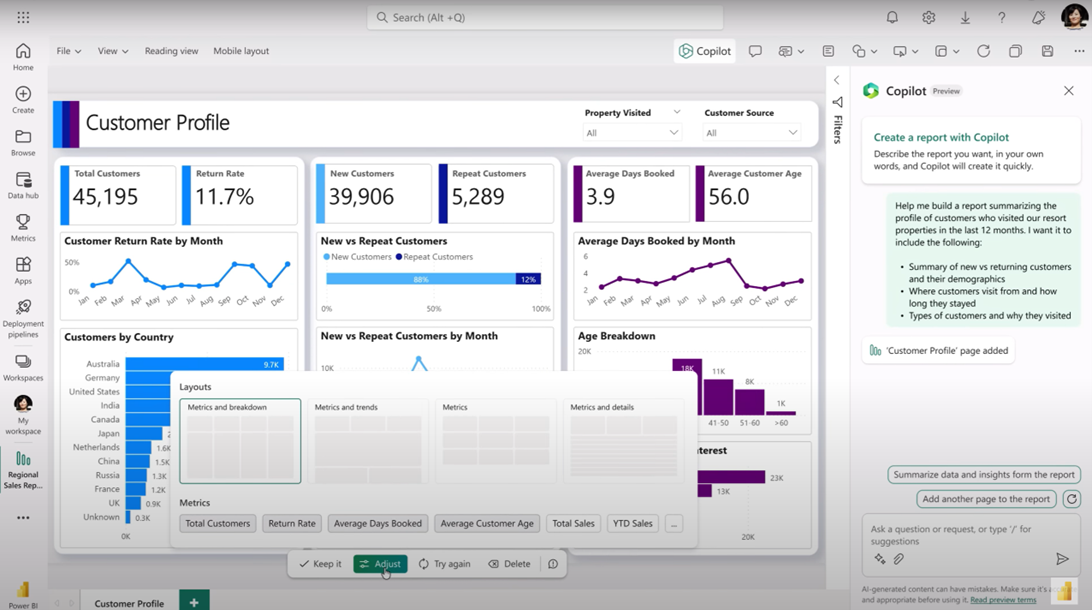Open Property Visited dropdown
The width and height of the screenshot is (1092, 610).
point(632,132)
